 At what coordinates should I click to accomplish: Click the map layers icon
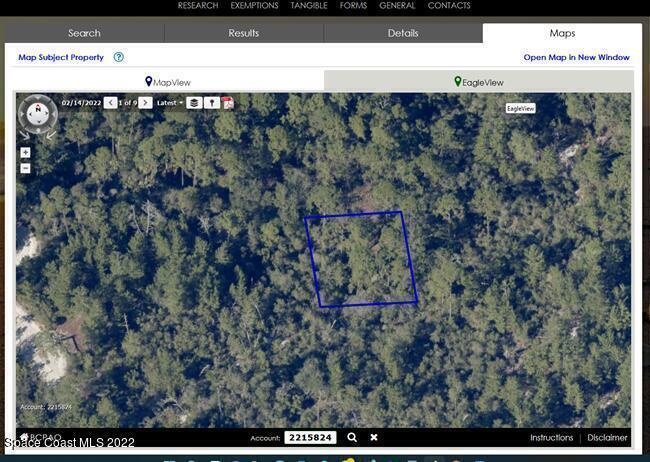194,103
